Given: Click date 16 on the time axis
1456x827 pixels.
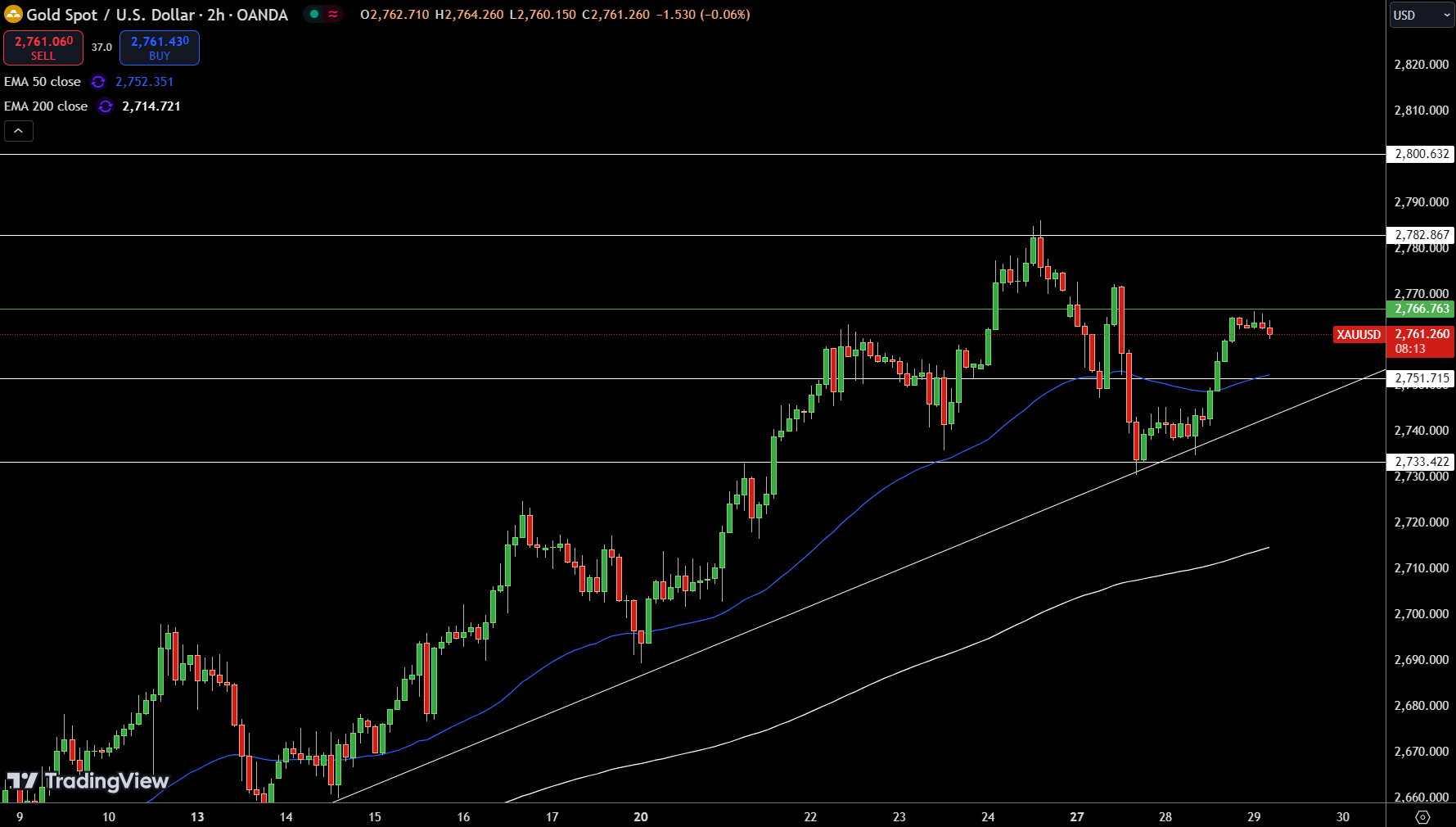Looking at the screenshot, I should coord(463,816).
